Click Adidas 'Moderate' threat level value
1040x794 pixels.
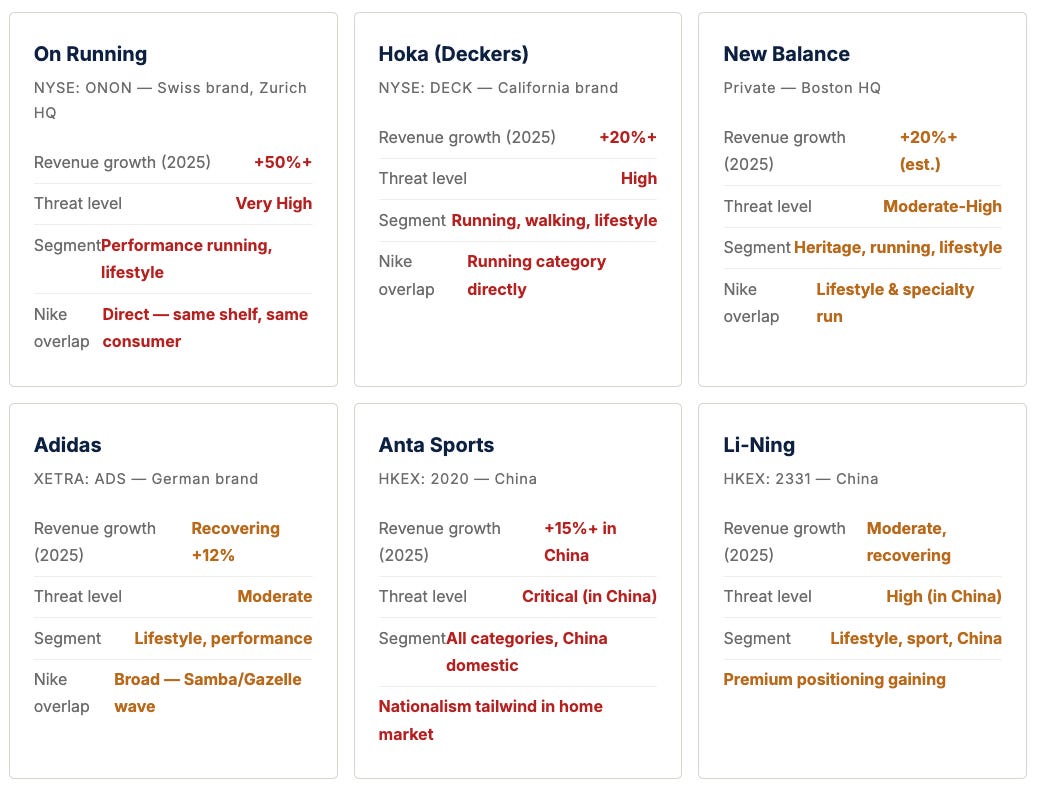pyautogui.click(x=275, y=596)
